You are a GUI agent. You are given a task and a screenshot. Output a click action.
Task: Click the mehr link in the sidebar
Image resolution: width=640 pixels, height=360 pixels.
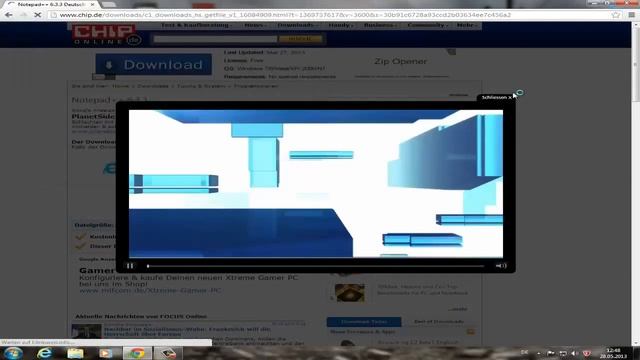coord(459,309)
